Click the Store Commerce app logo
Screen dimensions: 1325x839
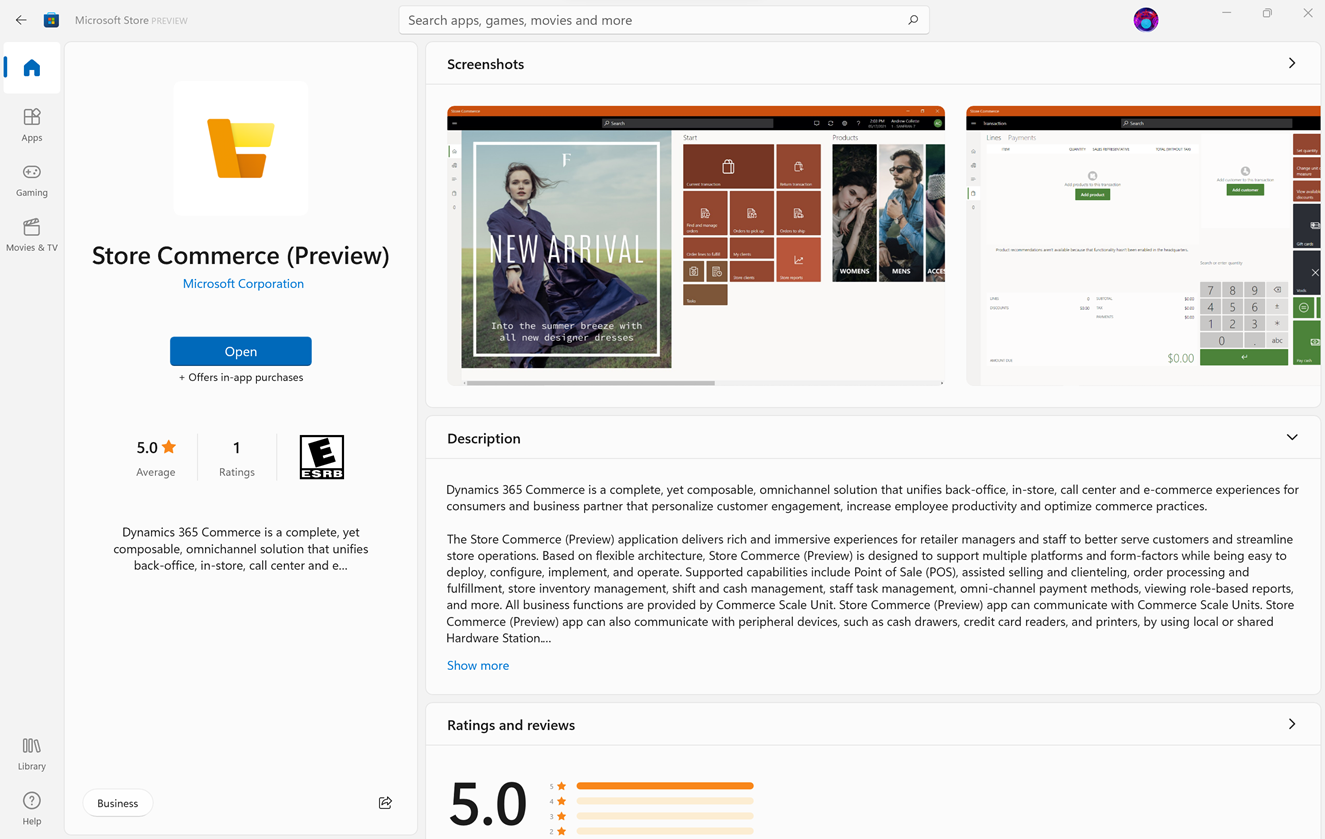point(241,148)
